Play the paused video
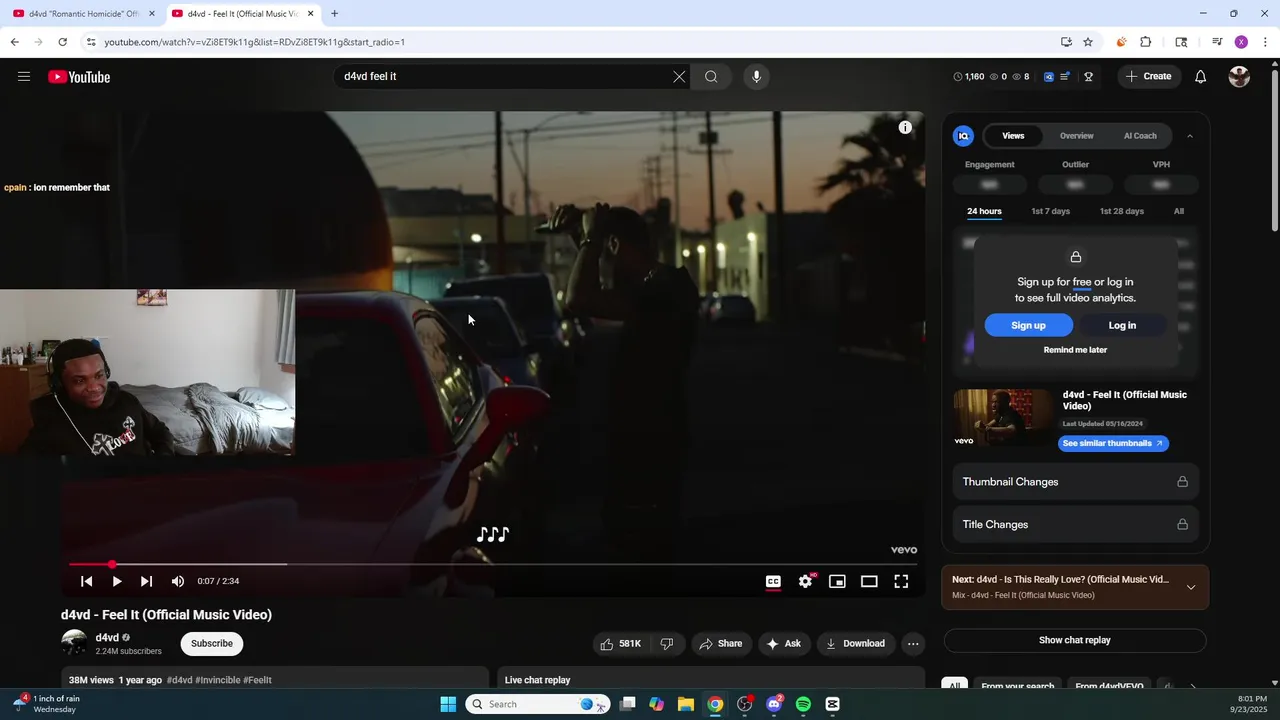 click(x=117, y=581)
